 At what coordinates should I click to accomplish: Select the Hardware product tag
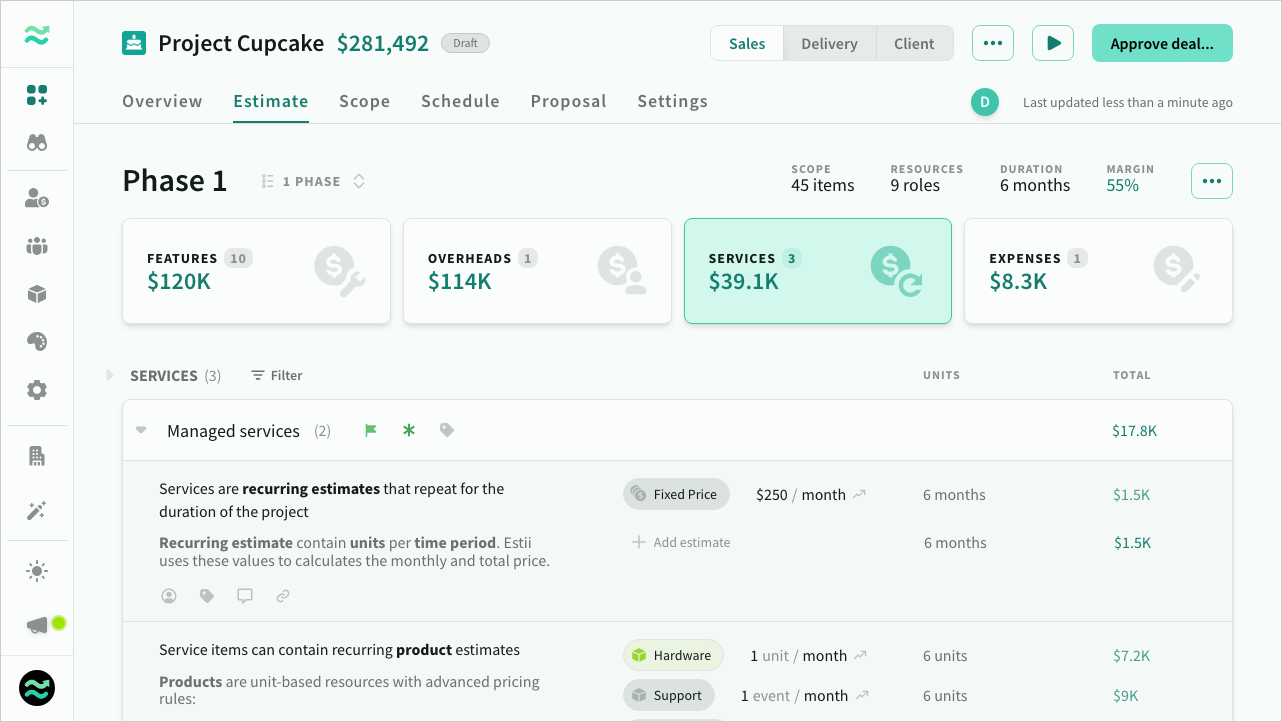(673, 656)
